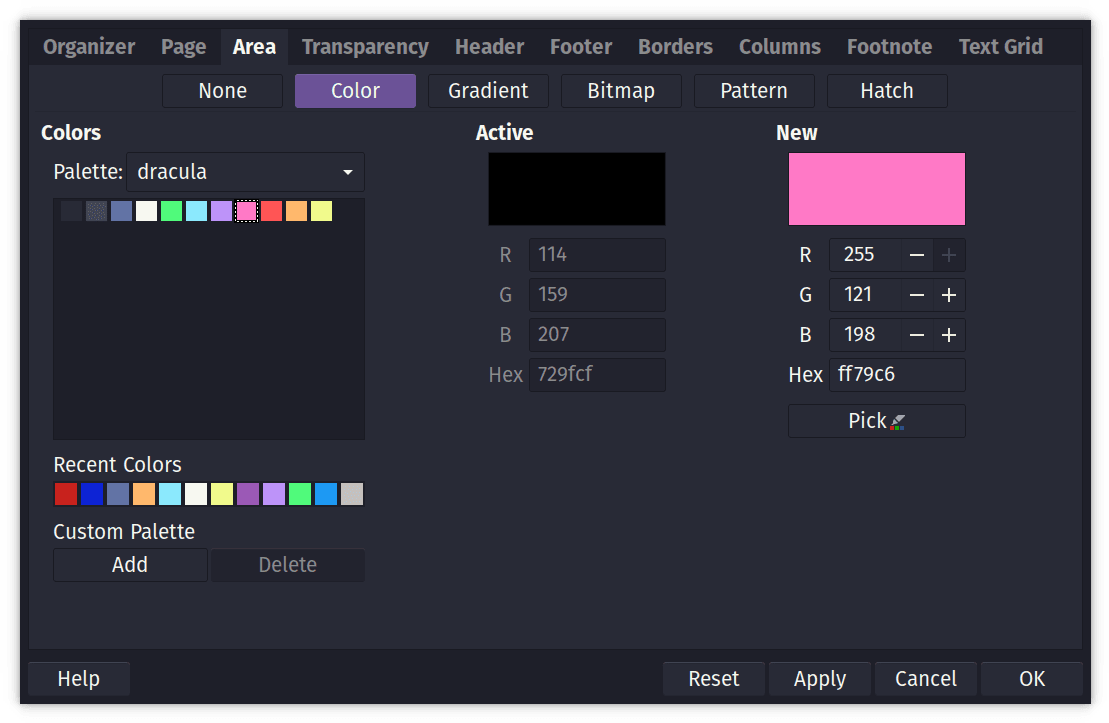
Task: Choose the None fill option
Action: 221,90
